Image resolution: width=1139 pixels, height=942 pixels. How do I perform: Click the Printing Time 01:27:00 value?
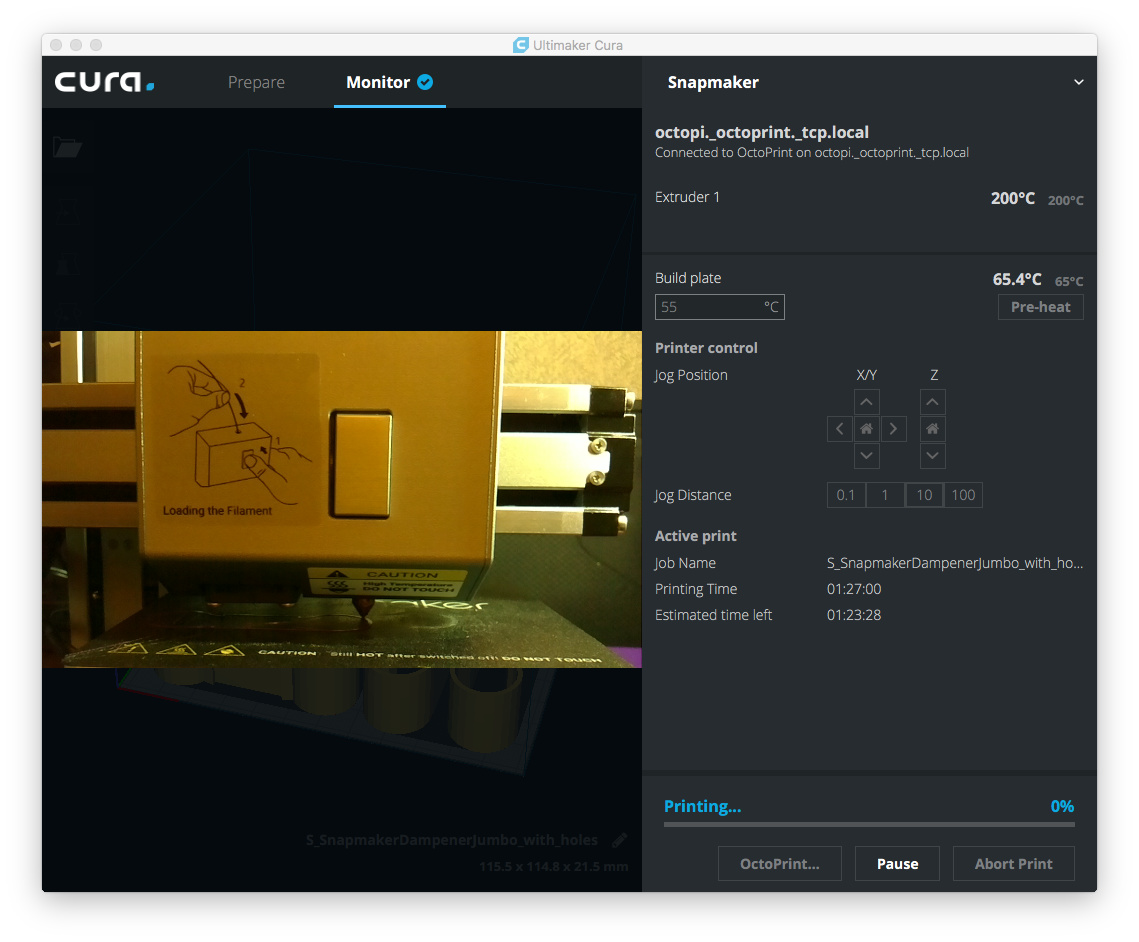[854, 589]
